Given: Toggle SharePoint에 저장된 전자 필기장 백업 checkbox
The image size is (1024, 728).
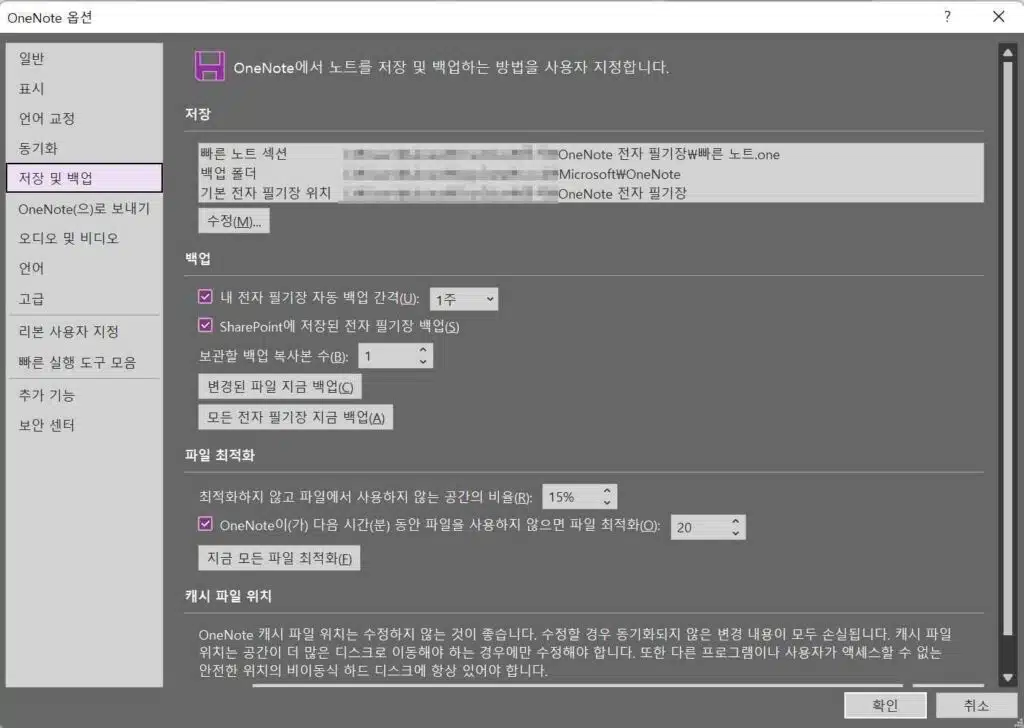Looking at the screenshot, I should pyautogui.click(x=205, y=325).
